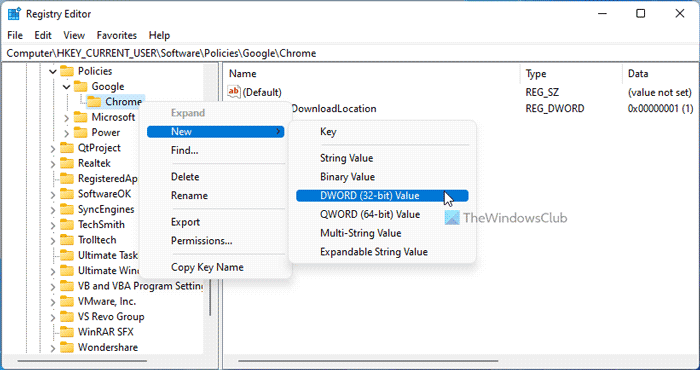Image resolution: width=700 pixels, height=370 pixels.
Task: Open the Edit menu
Action: 43,35
